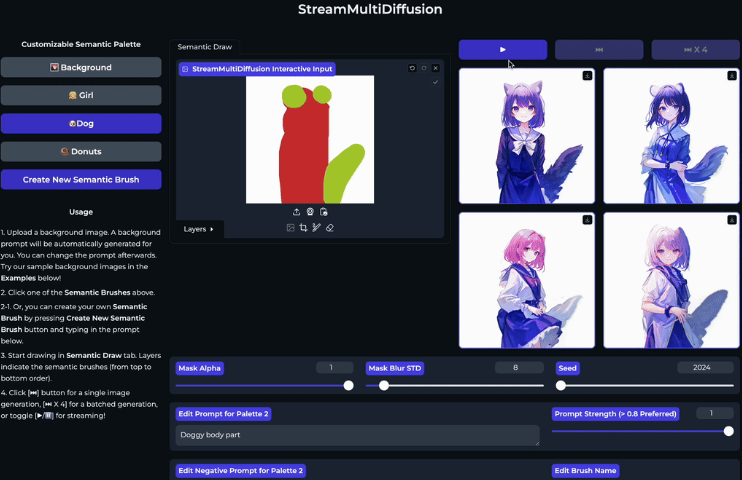Click the 'Doggy body part' prompt textbox
742x480 pixels.
[357, 435]
